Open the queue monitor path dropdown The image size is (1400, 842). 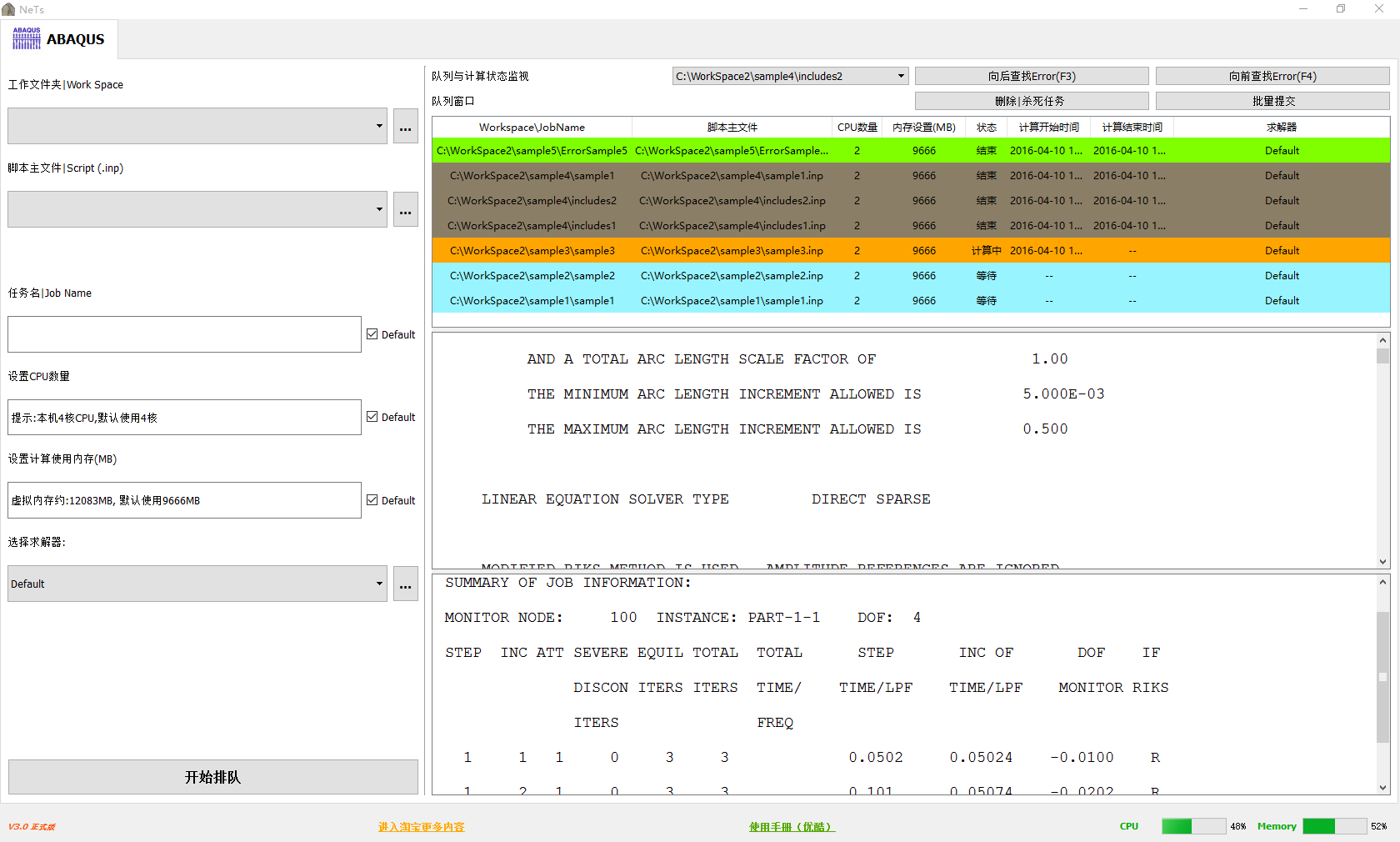(901, 77)
